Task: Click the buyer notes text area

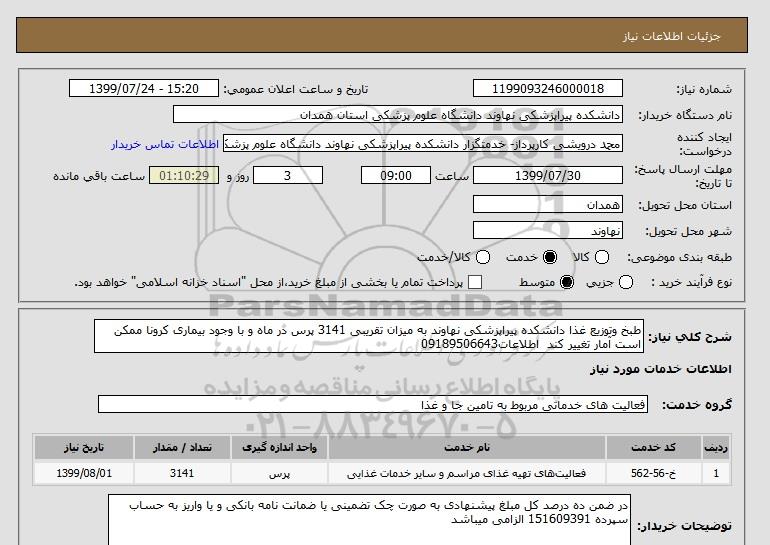Action: coord(369,520)
